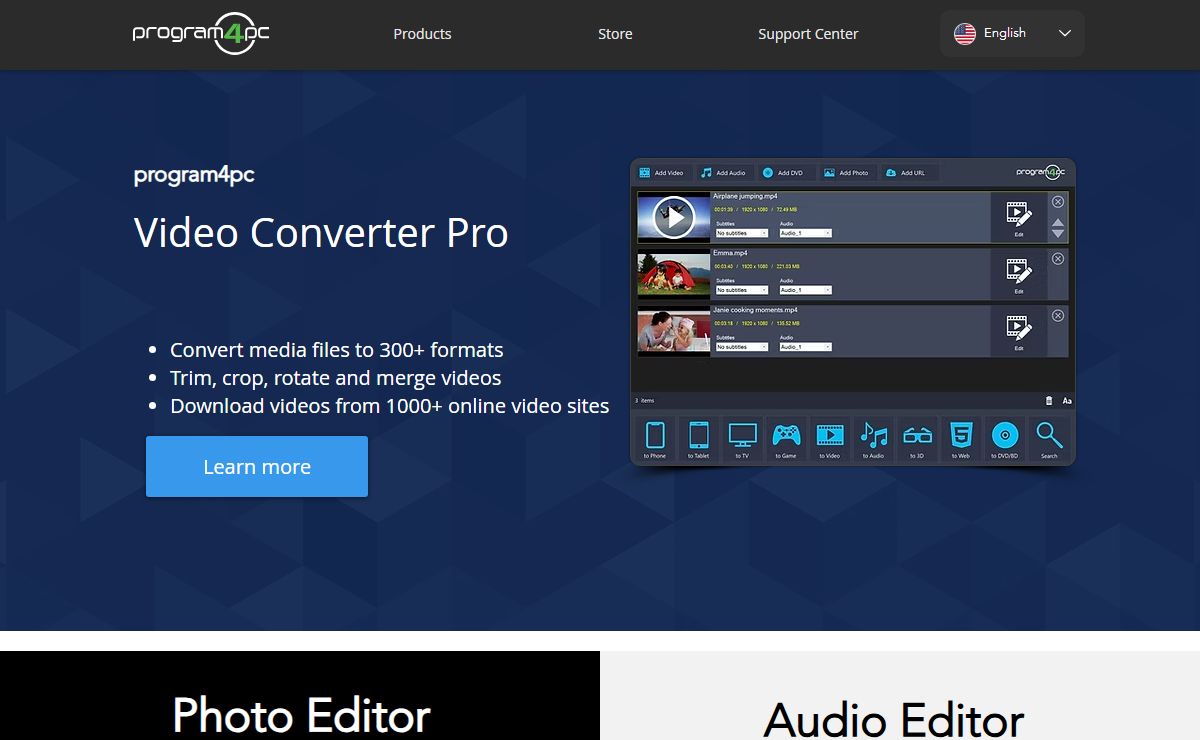Screen dimensions: 1200x740
Task: Click the Search magnifier icon
Action: [x=1048, y=437]
